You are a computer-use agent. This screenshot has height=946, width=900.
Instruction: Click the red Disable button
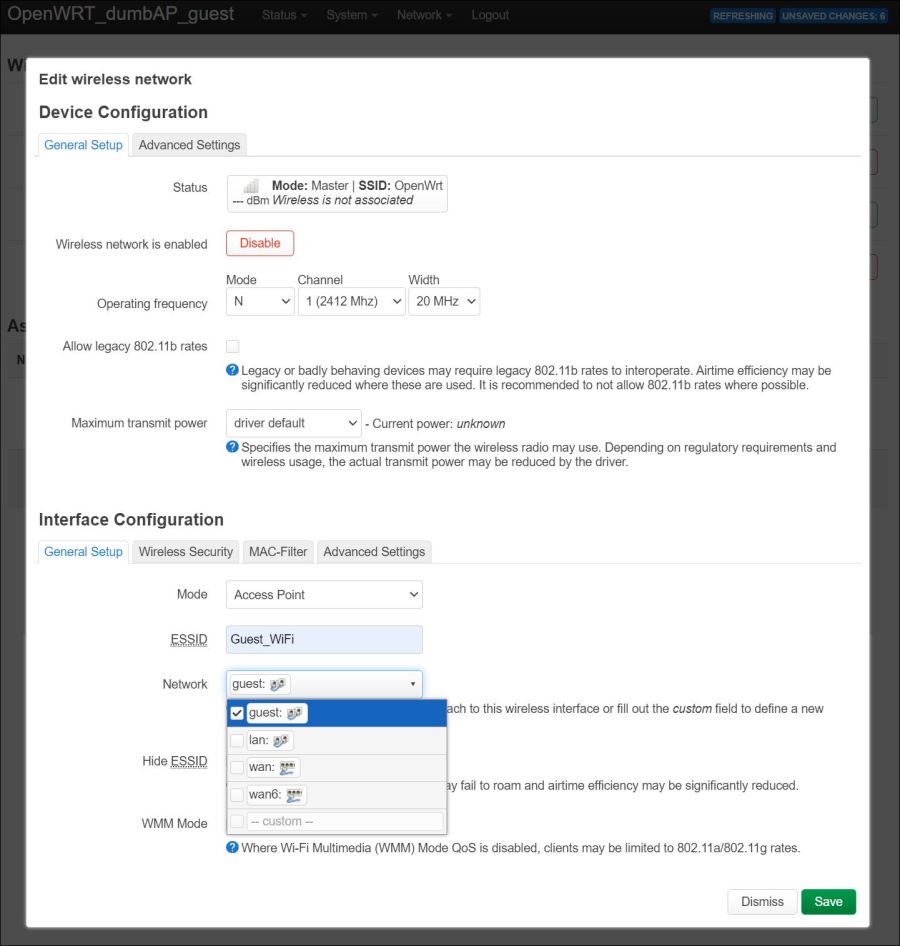tap(260, 243)
